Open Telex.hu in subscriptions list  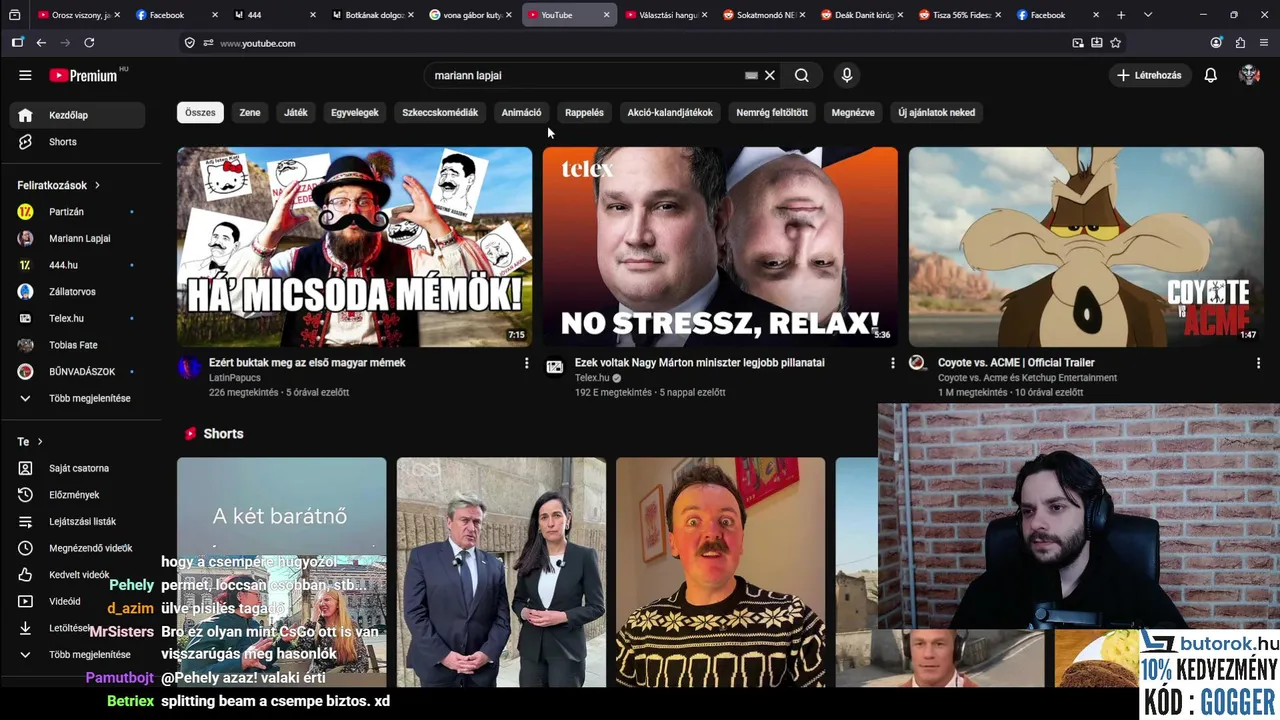[x=78, y=318]
